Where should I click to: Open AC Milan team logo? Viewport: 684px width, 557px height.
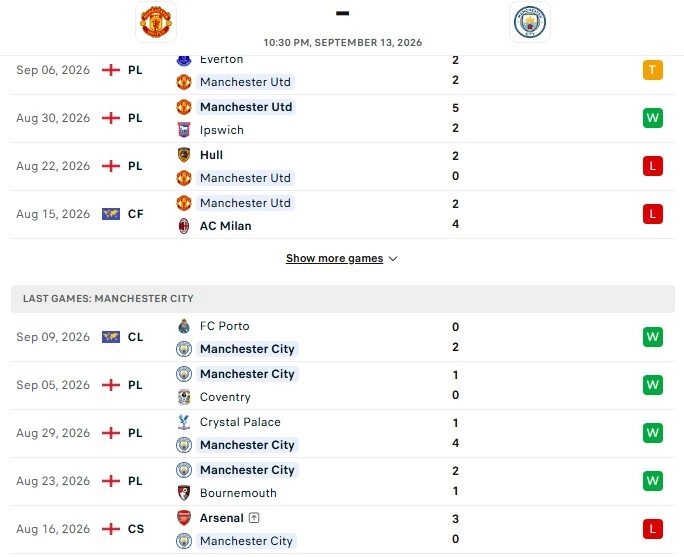point(184,226)
